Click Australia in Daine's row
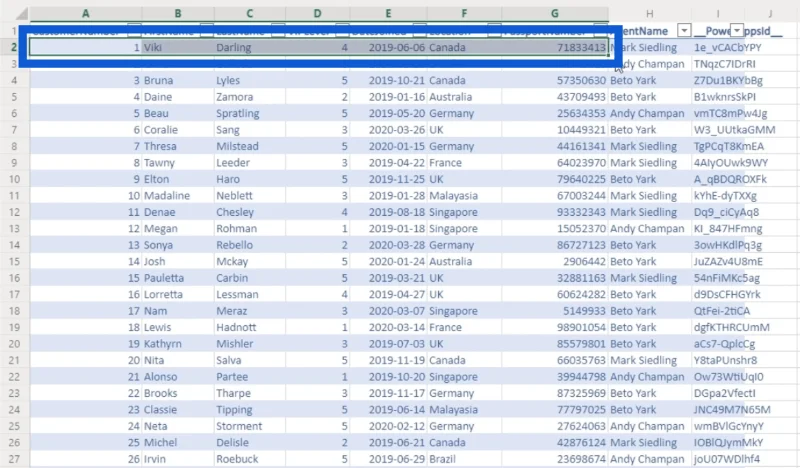The height and width of the screenshot is (468, 800). pyautogui.click(x=464, y=97)
